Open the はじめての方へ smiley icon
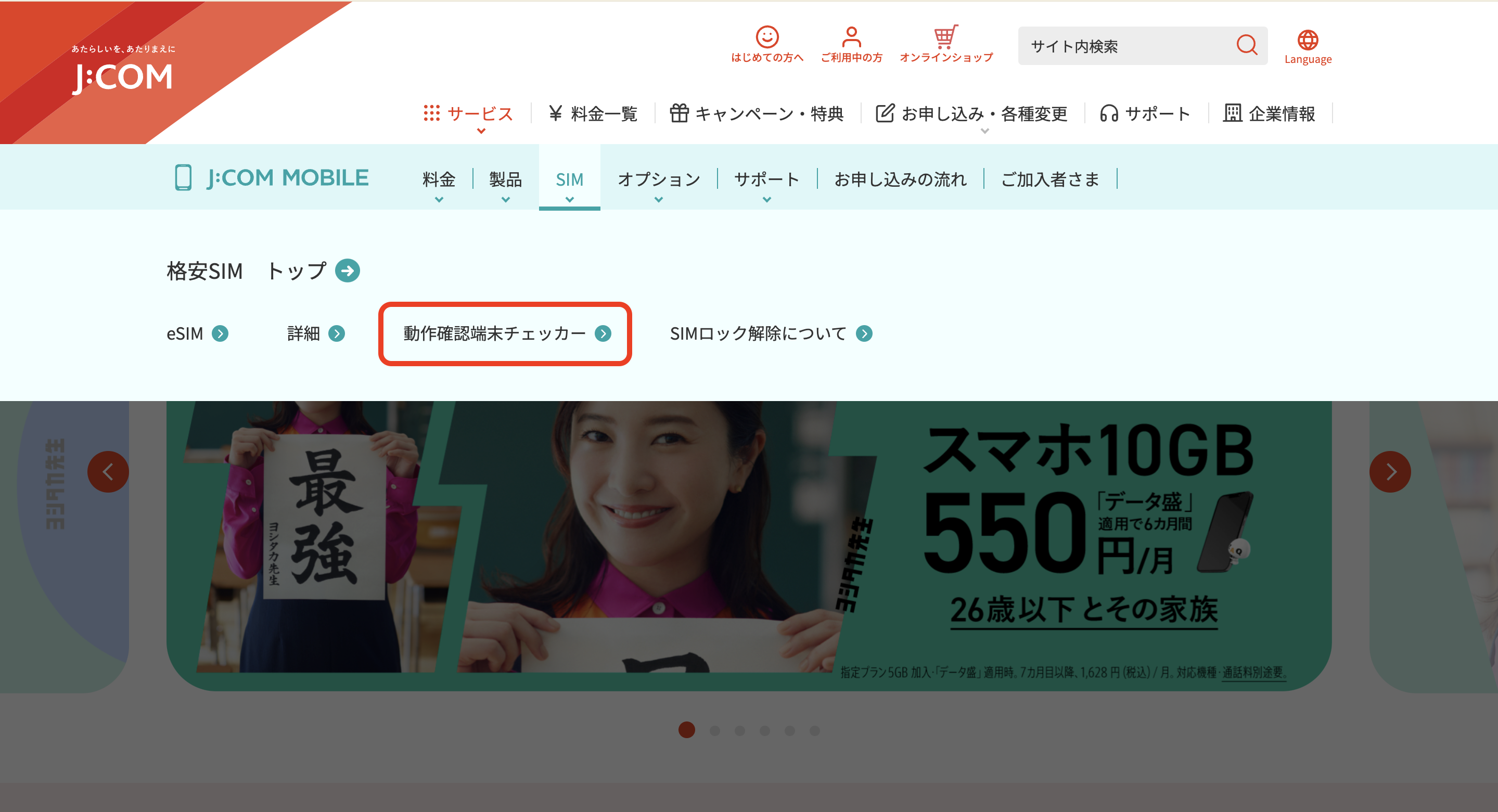The width and height of the screenshot is (1498, 812). tap(767, 36)
